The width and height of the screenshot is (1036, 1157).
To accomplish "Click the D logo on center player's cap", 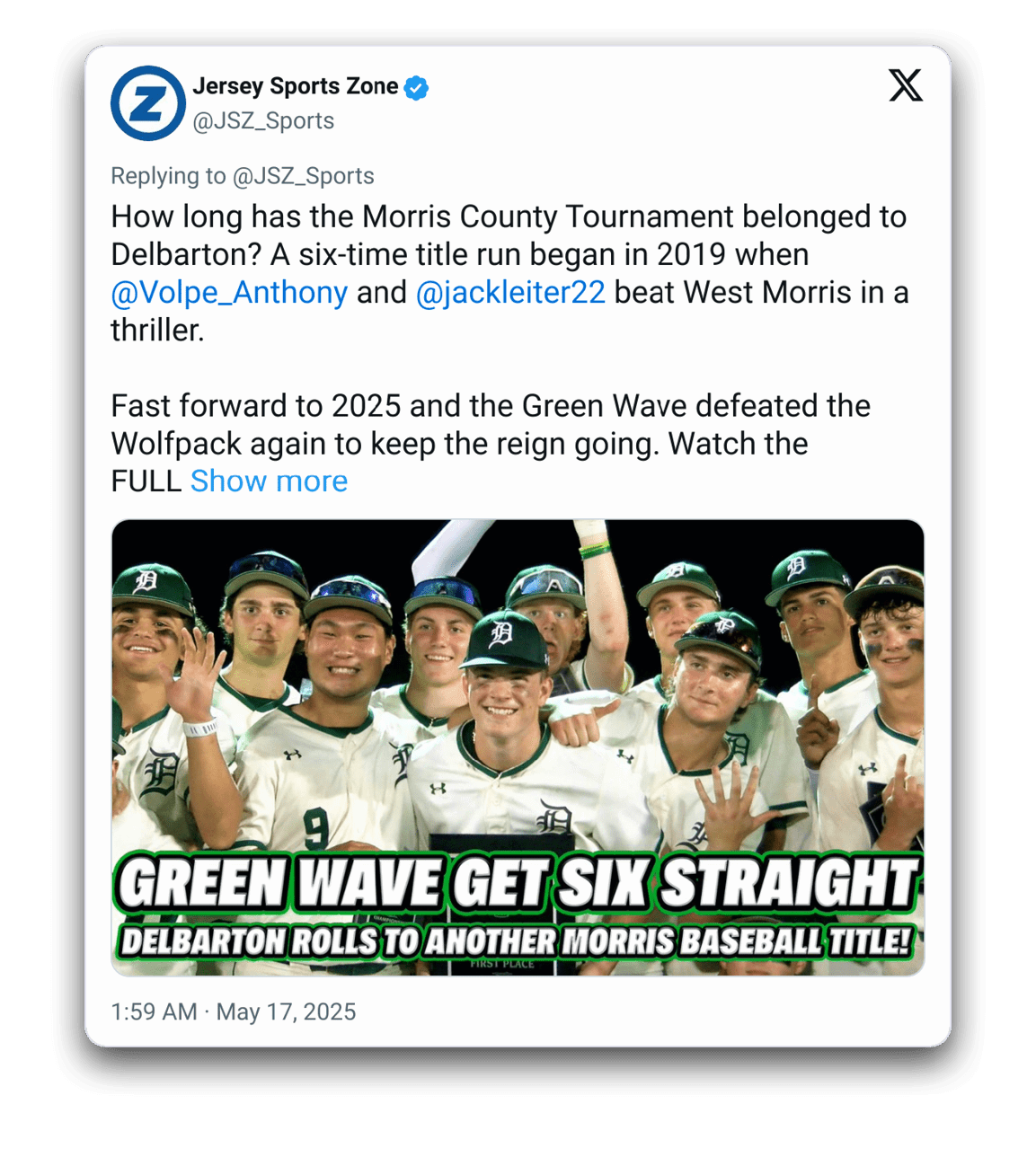I will coord(501,634).
